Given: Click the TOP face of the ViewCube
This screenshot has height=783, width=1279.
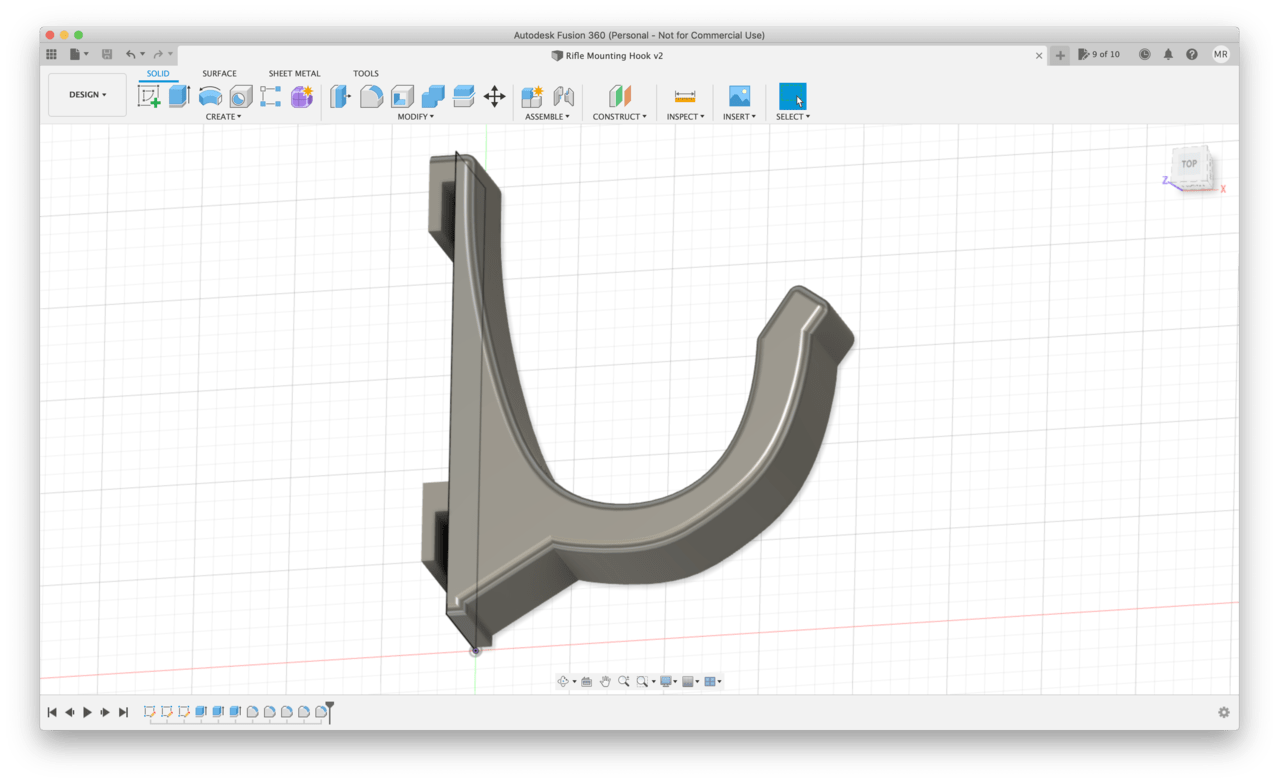Looking at the screenshot, I should click(x=1189, y=164).
